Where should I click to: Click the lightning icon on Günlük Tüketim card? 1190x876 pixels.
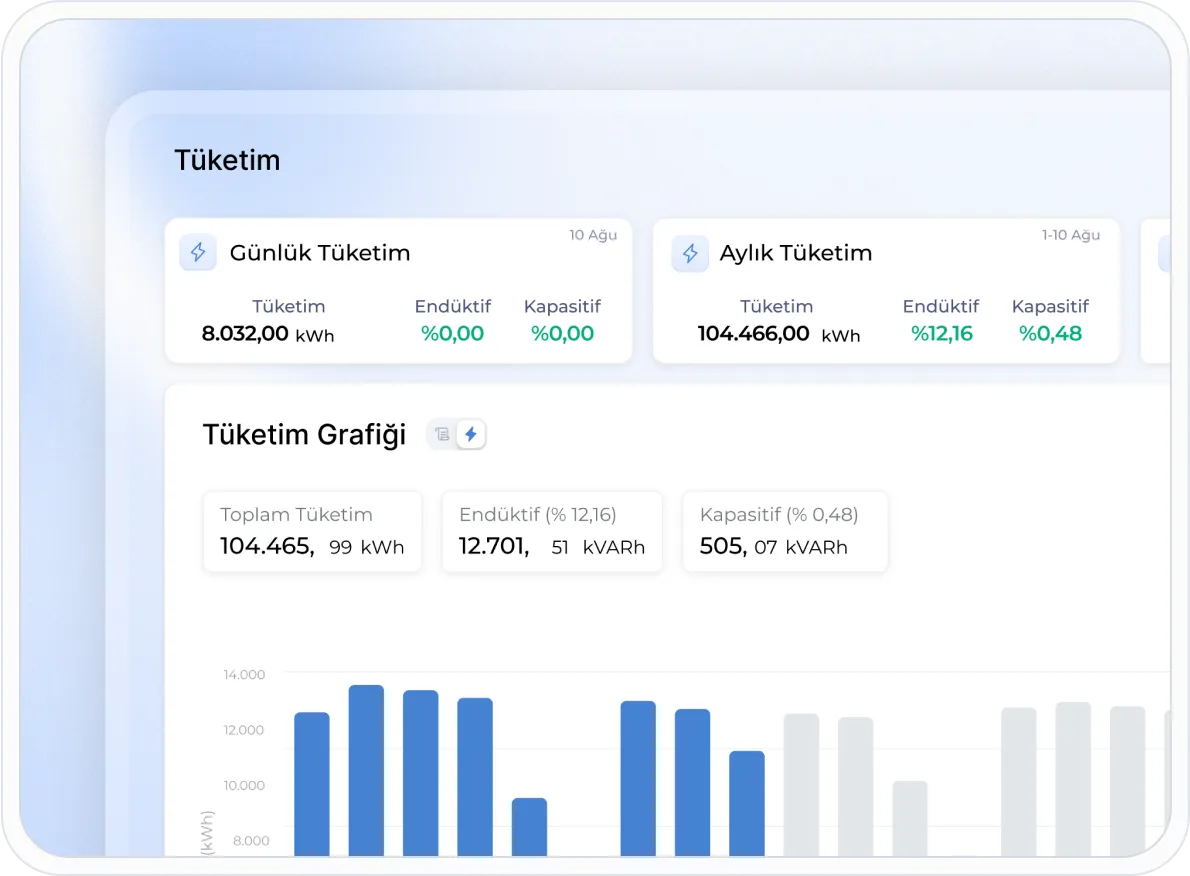(198, 252)
